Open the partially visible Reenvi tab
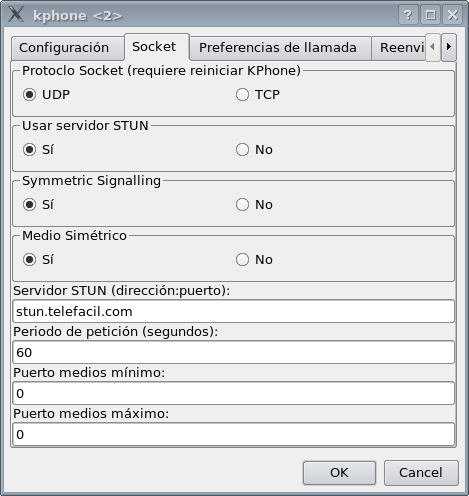The width and height of the screenshot is (469, 496). click(399, 48)
